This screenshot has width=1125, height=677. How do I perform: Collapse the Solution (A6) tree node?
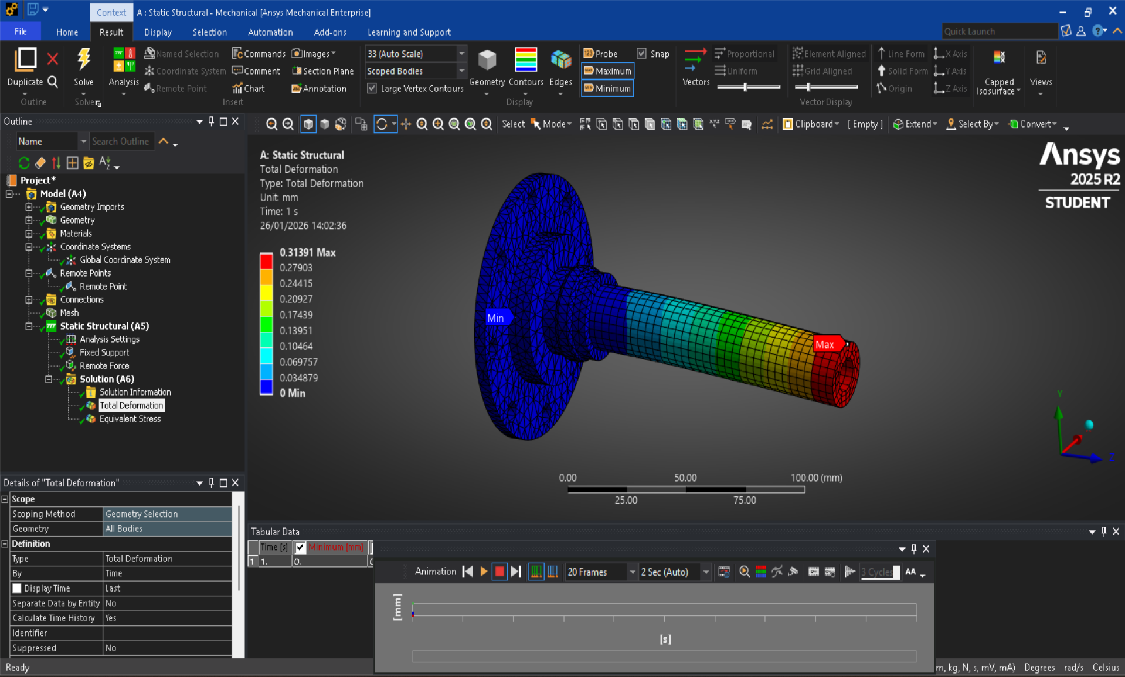(x=49, y=379)
